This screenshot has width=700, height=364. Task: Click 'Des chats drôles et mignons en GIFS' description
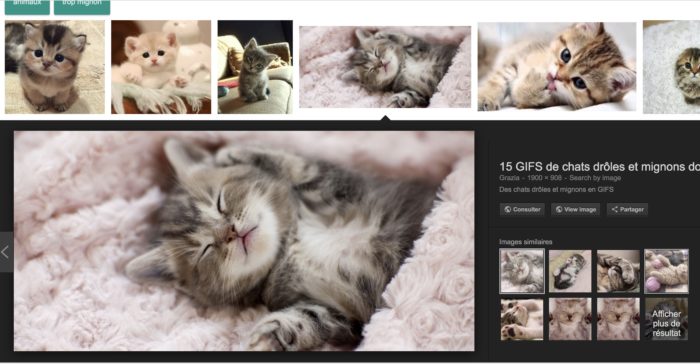click(x=556, y=189)
